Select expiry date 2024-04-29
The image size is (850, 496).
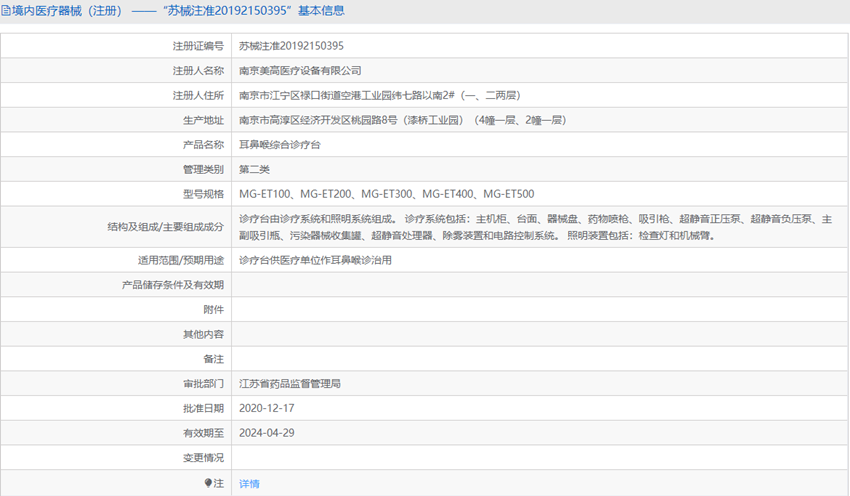point(267,433)
